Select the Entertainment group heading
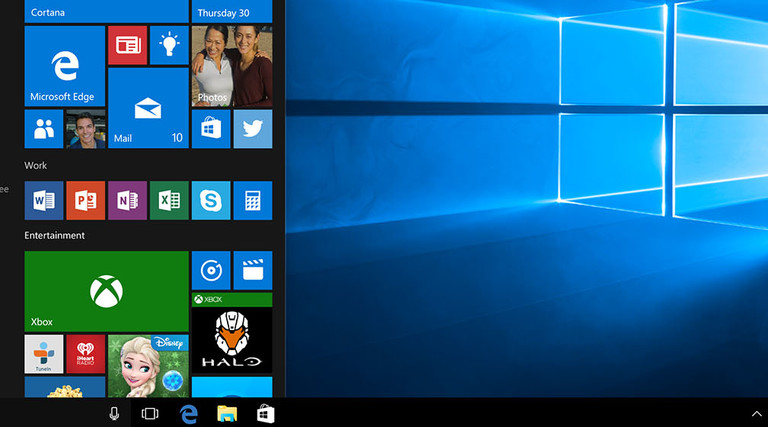This screenshot has width=768, height=427. pyautogui.click(x=54, y=236)
